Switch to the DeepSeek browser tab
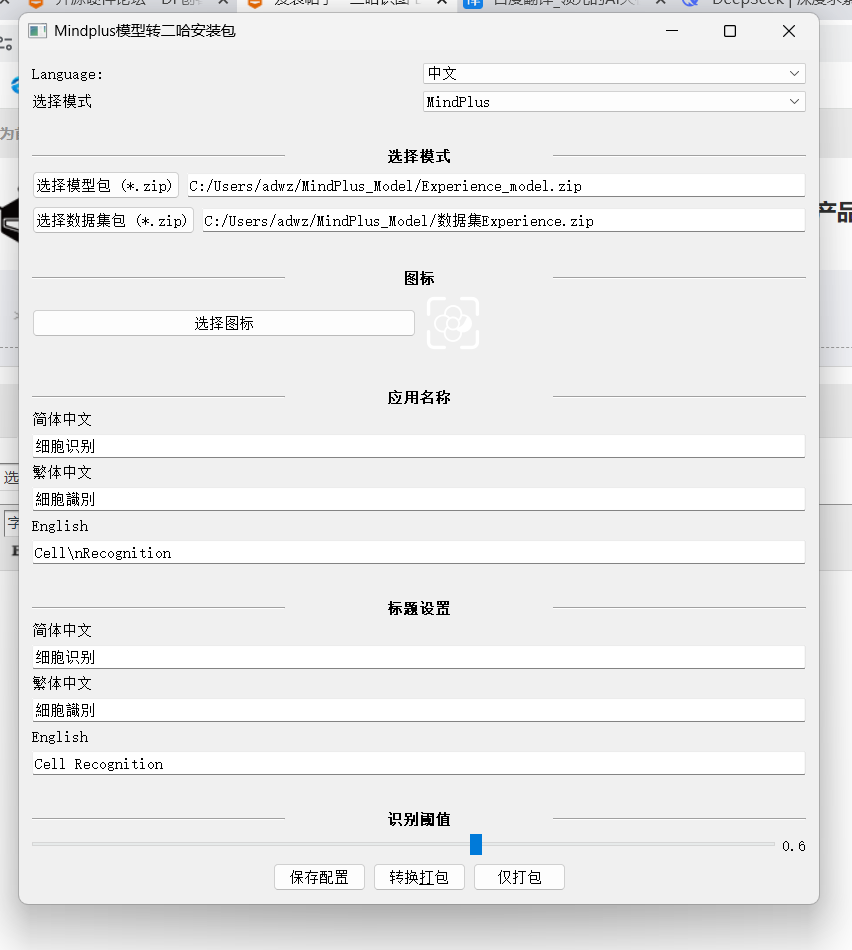 pyautogui.click(x=760, y=5)
